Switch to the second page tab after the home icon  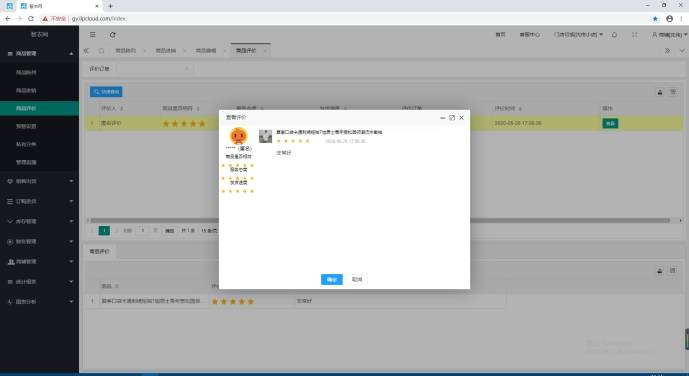(166, 51)
